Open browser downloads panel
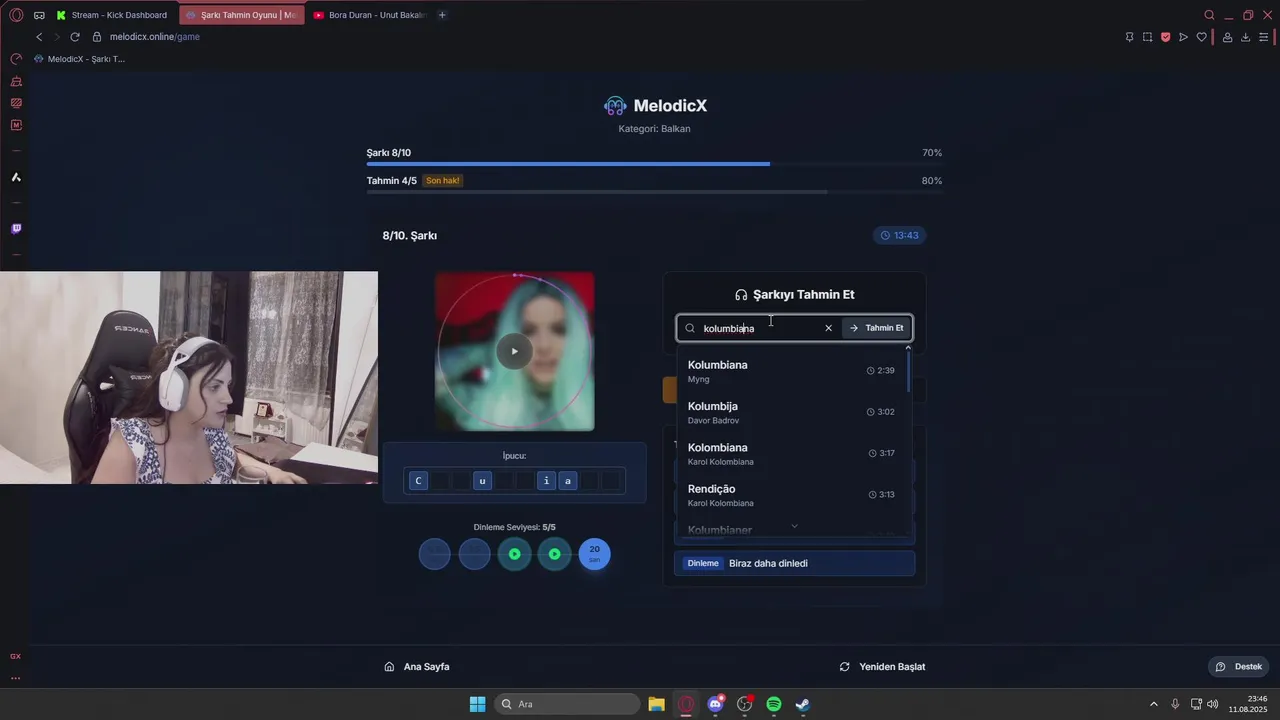 [1245, 37]
